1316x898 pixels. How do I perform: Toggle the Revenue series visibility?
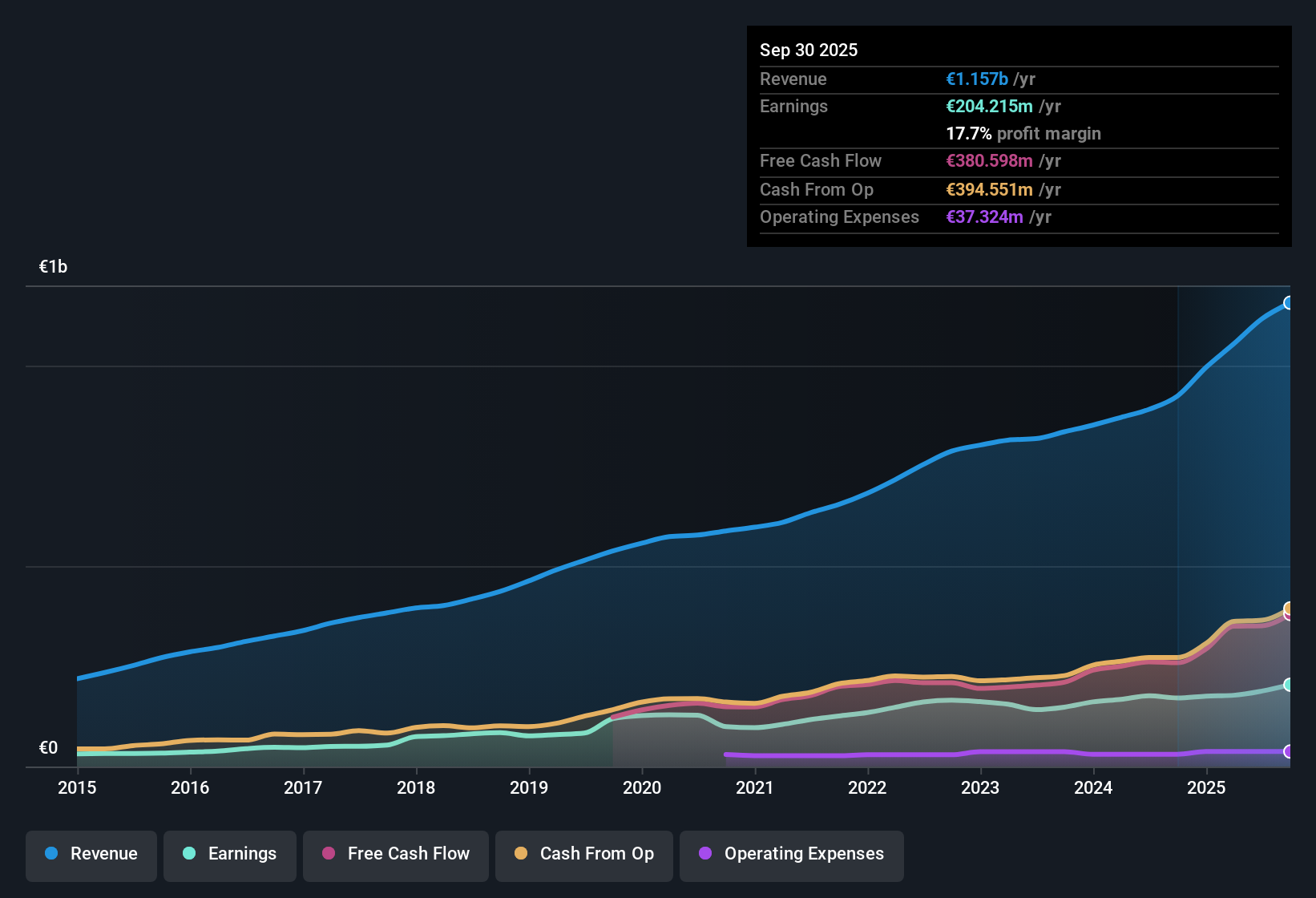[x=91, y=854]
